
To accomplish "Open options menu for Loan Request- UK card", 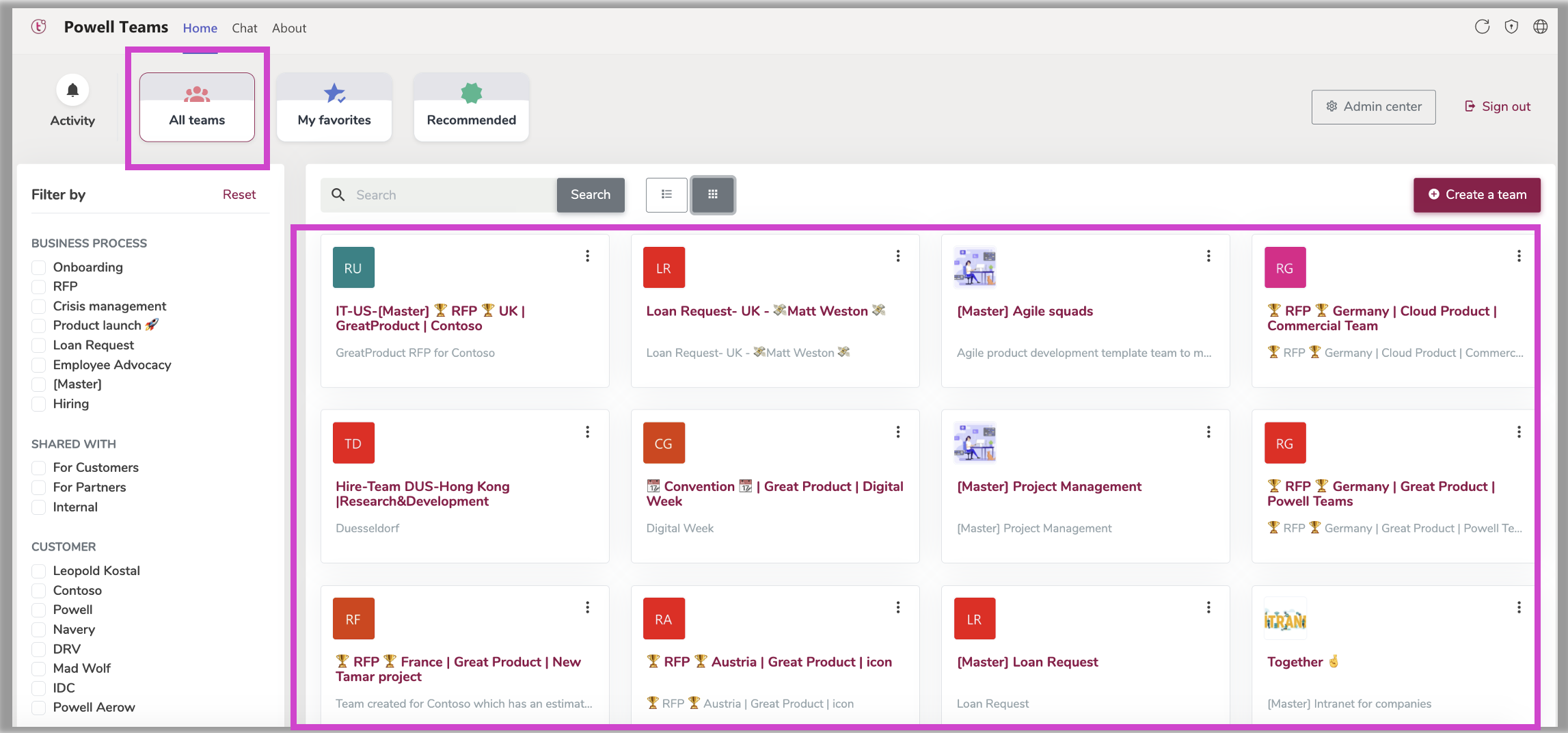I will (x=898, y=256).
